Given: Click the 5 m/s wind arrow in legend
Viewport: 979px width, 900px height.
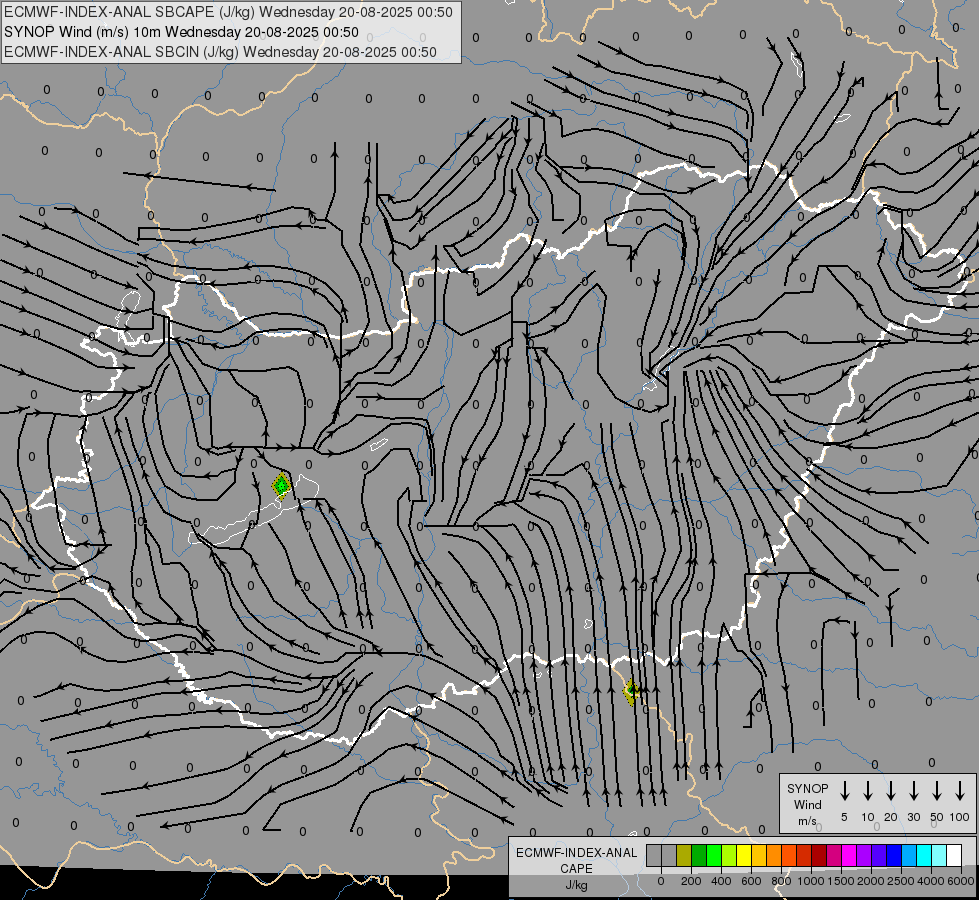Looking at the screenshot, I should (x=844, y=791).
